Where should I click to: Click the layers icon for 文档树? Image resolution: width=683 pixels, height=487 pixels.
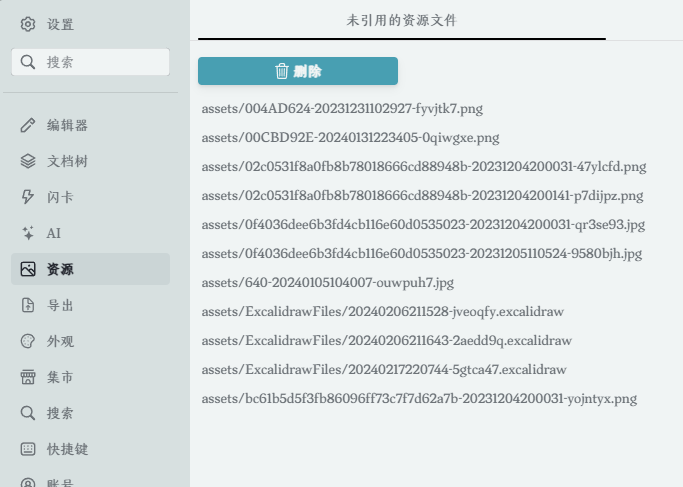(x=28, y=161)
